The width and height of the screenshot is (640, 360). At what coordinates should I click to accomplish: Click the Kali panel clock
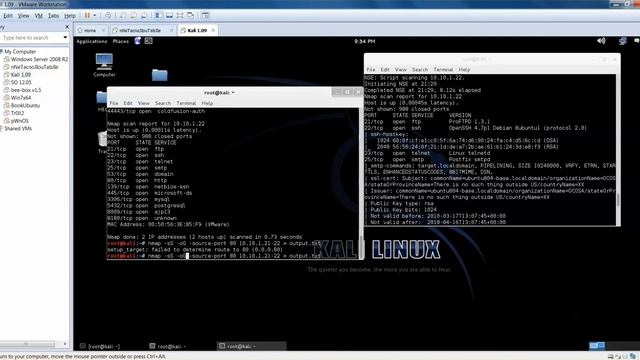pos(364,41)
